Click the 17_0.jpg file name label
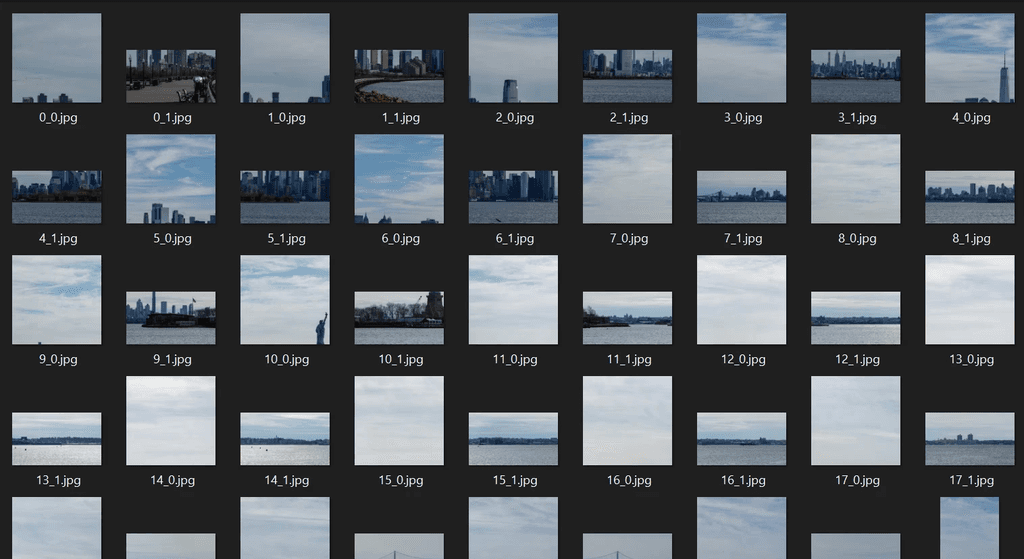Image resolution: width=1024 pixels, height=559 pixels. click(857, 481)
